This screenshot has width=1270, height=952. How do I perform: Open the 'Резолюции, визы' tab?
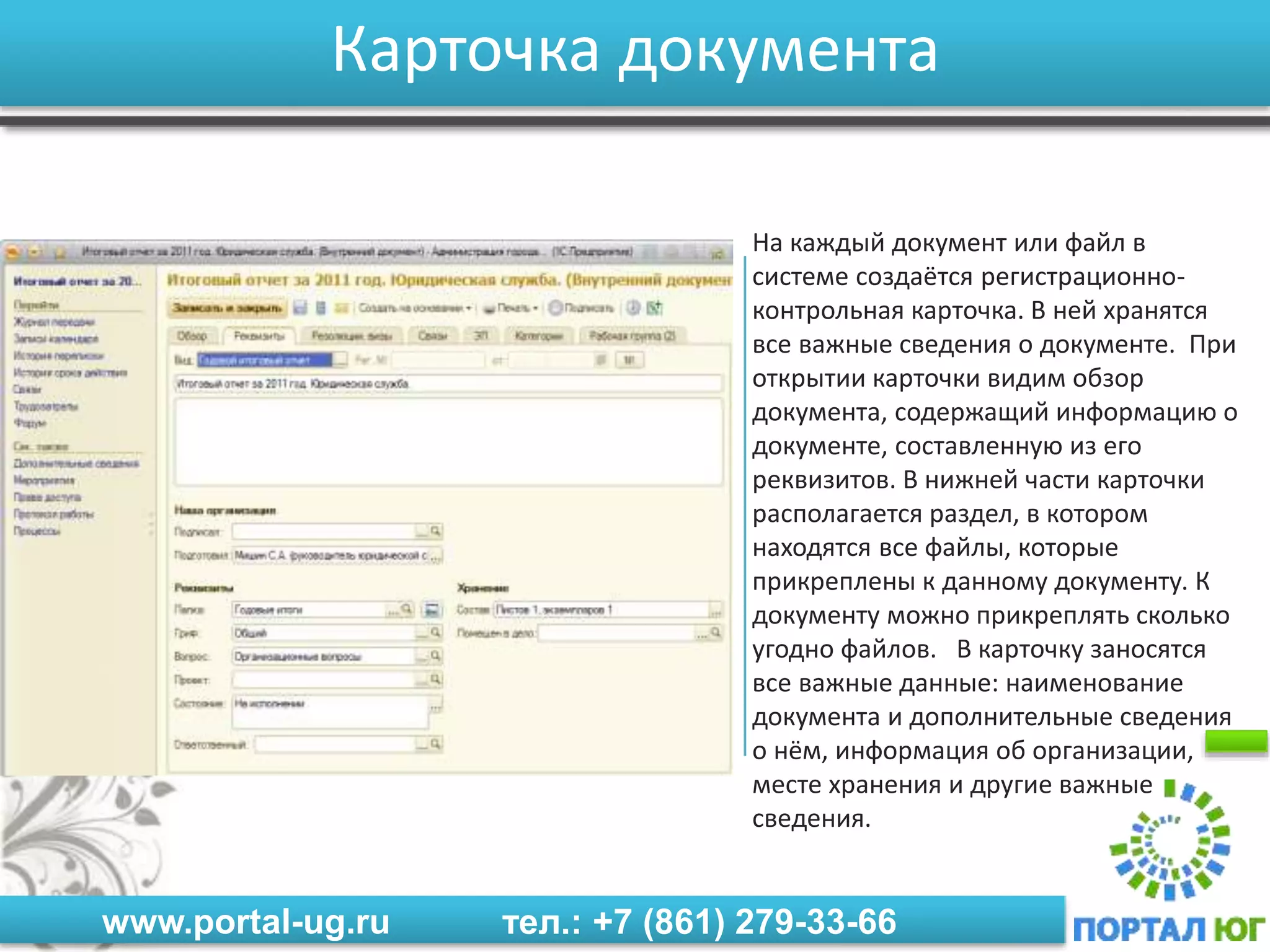click(352, 336)
